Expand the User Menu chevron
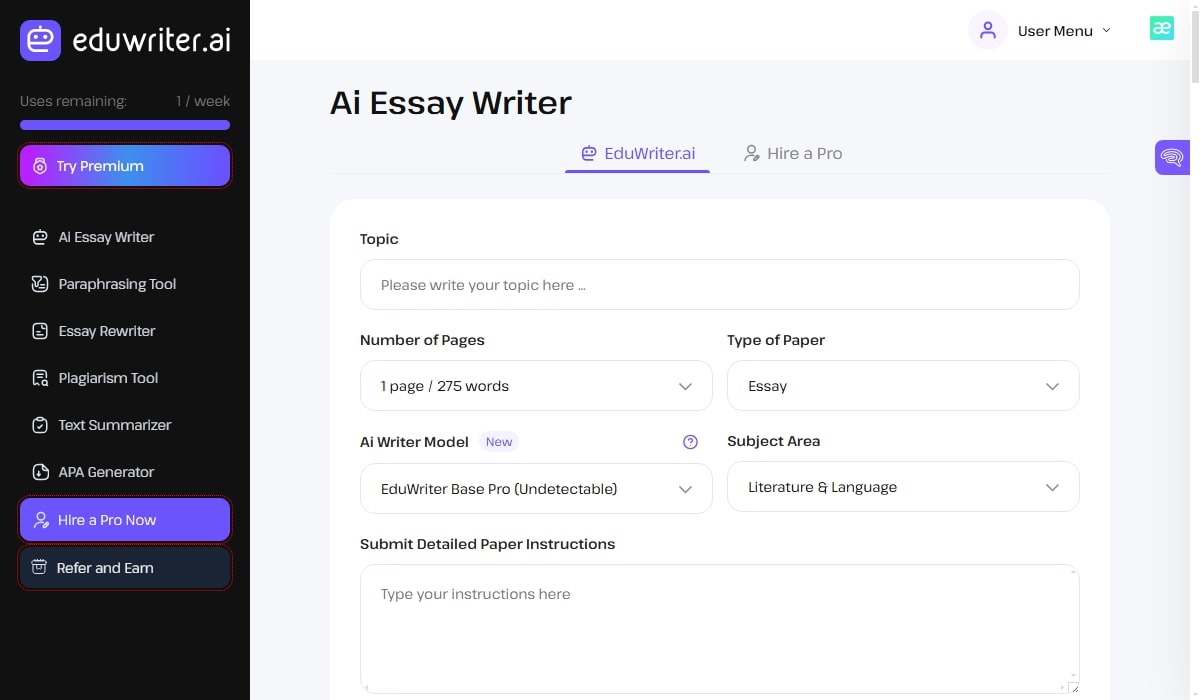The height and width of the screenshot is (700, 1201). pos(1106,31)
